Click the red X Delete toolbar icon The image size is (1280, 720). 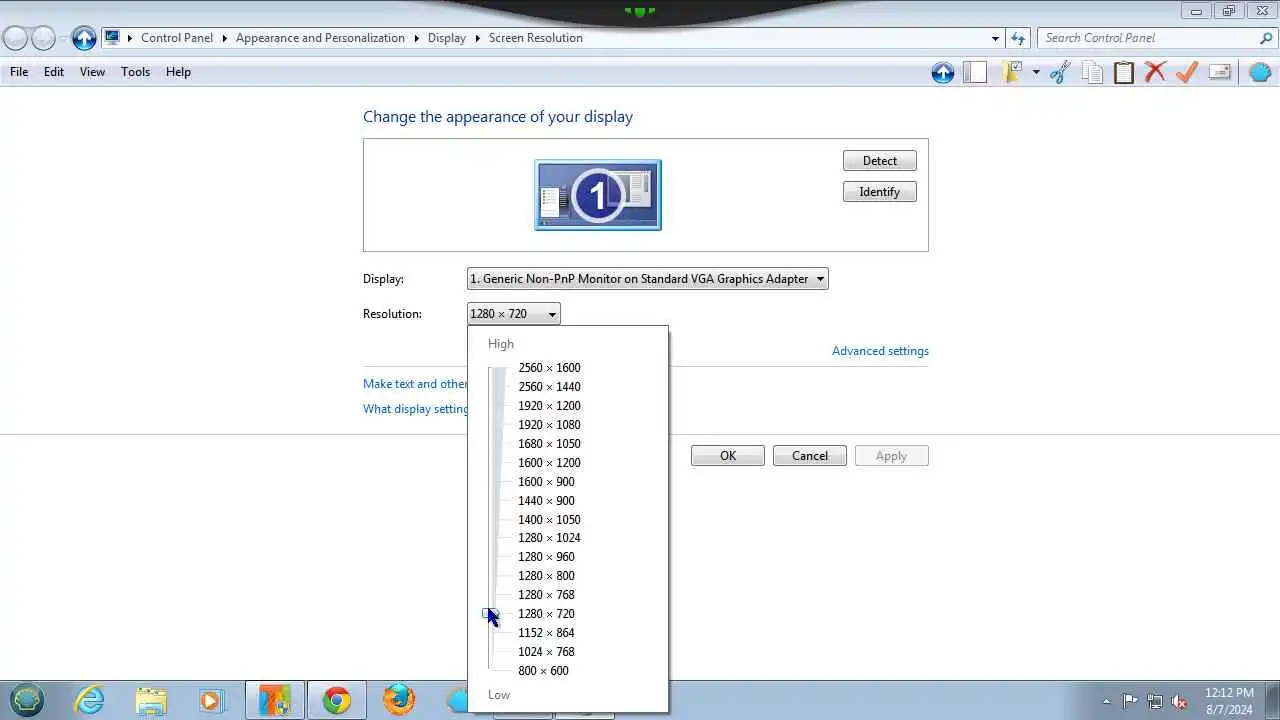pyautogui.click(x=1155, y=72)
